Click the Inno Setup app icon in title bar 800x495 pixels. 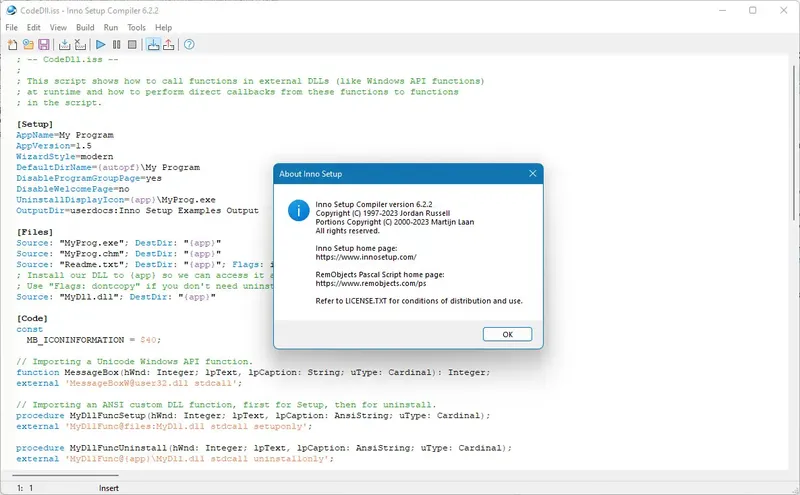11,10
